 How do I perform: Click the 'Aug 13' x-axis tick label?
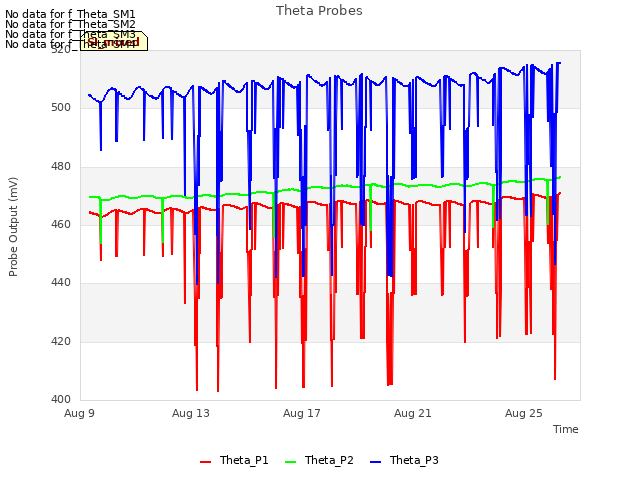191,413
